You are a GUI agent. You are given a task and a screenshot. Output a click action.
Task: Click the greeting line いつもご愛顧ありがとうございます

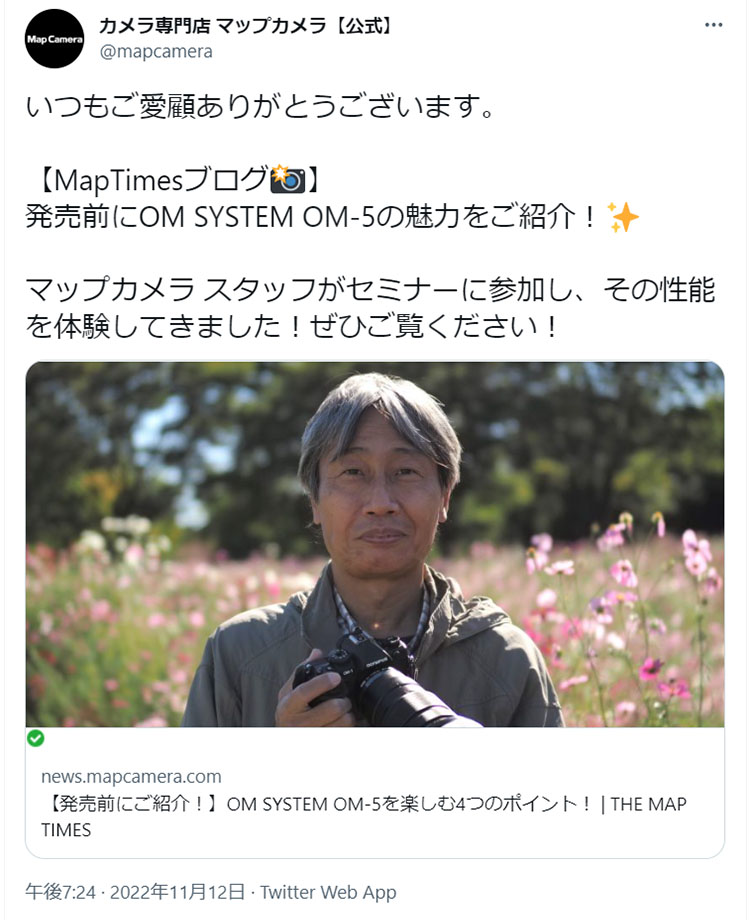(x=262, y=107)
